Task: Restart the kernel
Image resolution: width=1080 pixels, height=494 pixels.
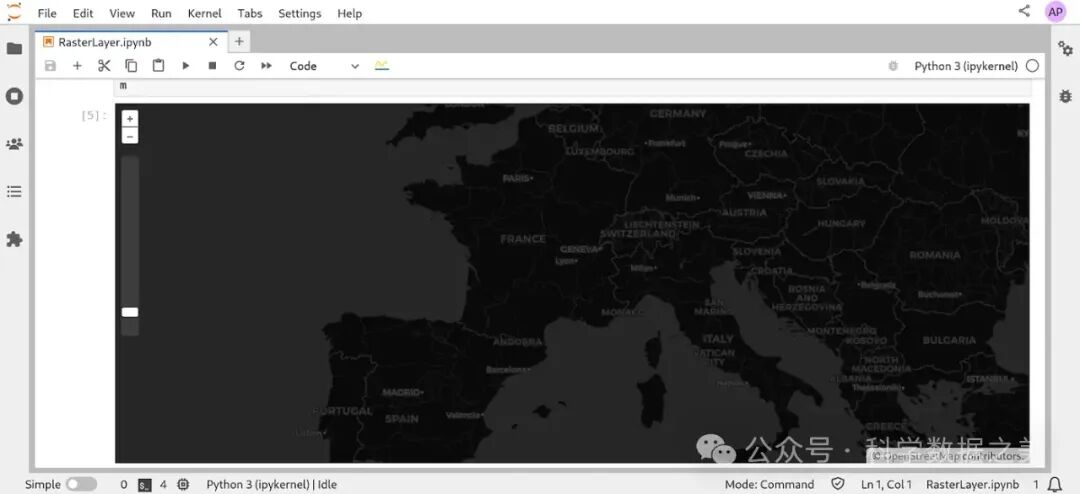Action: [x=239, y=66]
